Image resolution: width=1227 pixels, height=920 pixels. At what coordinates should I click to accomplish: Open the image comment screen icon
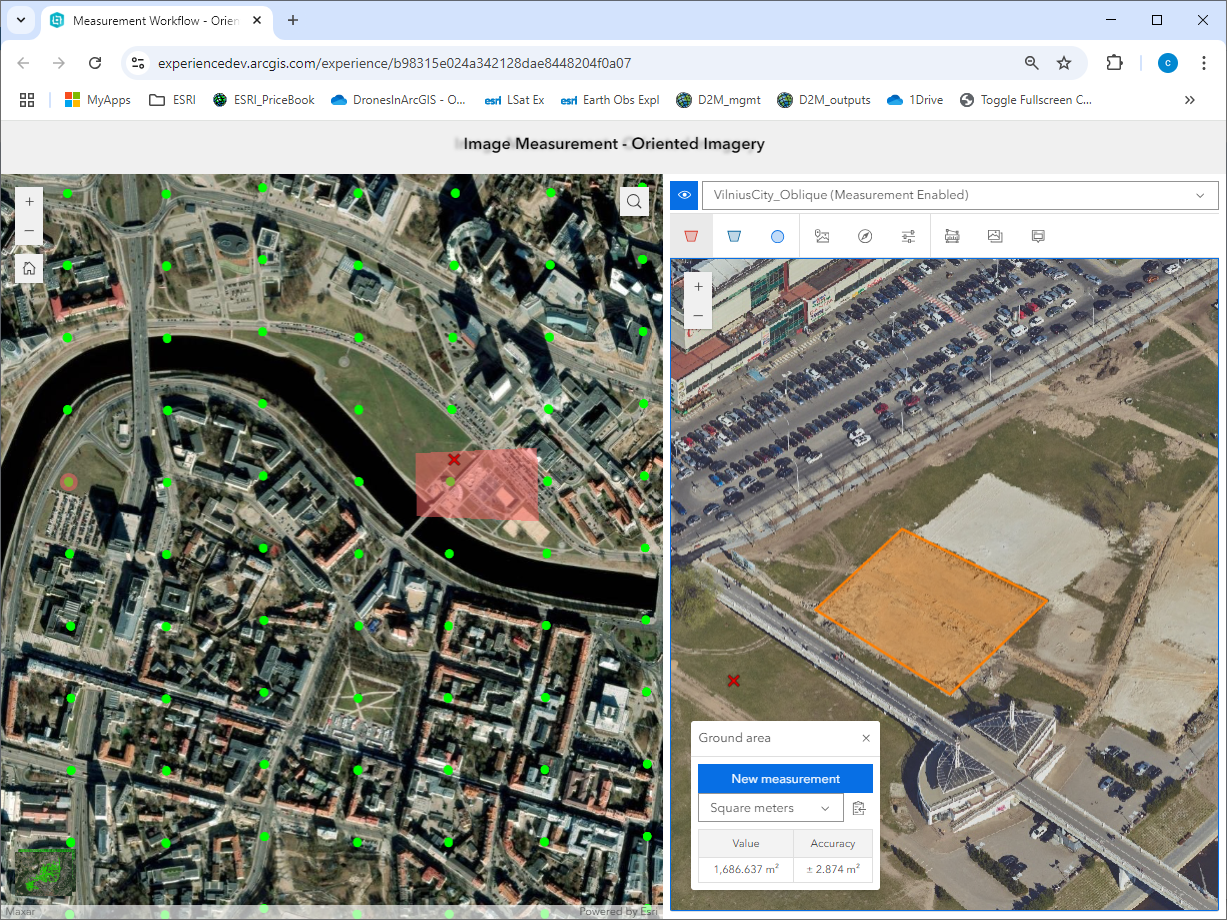pos(1038,236)
